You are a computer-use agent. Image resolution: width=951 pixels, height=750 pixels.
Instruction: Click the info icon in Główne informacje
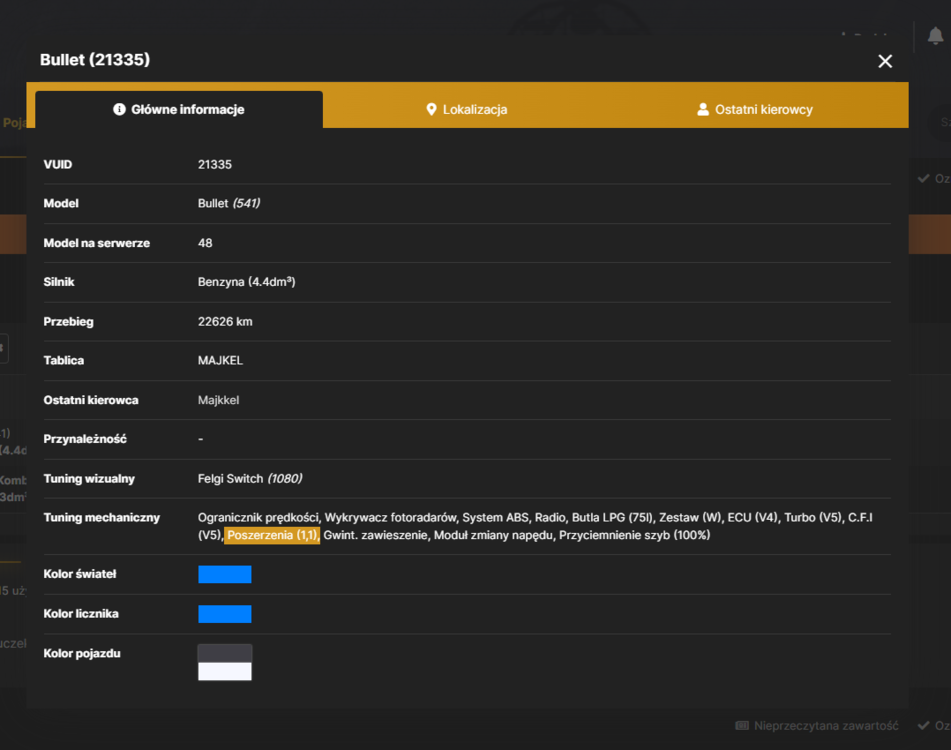119,109
